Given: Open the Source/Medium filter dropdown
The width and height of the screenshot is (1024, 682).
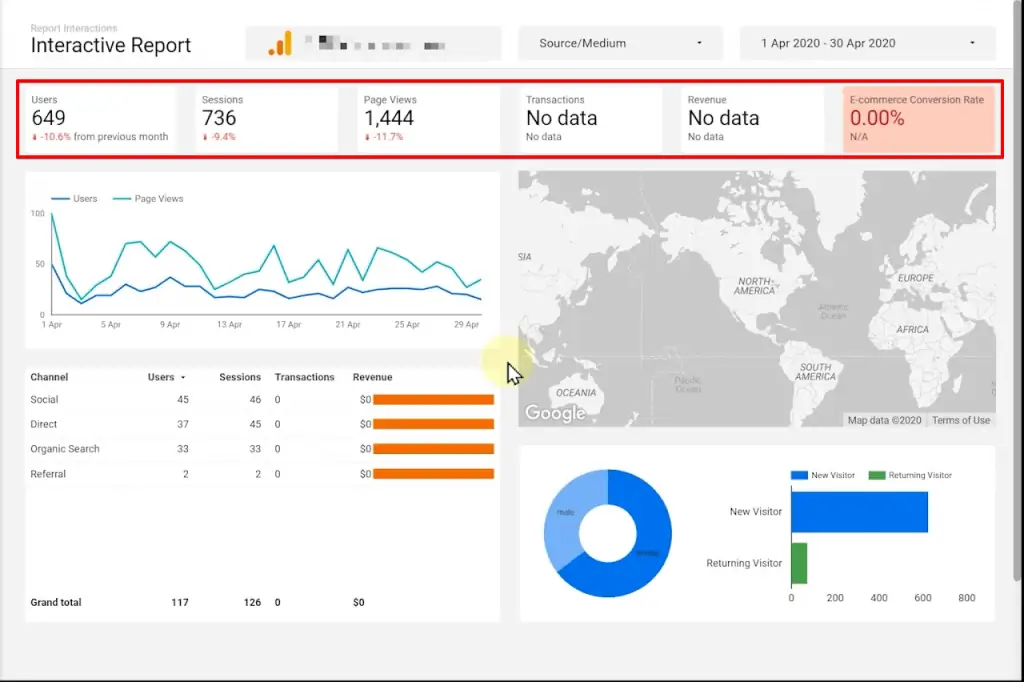Looking at the screenshot, I should (620, 43).
